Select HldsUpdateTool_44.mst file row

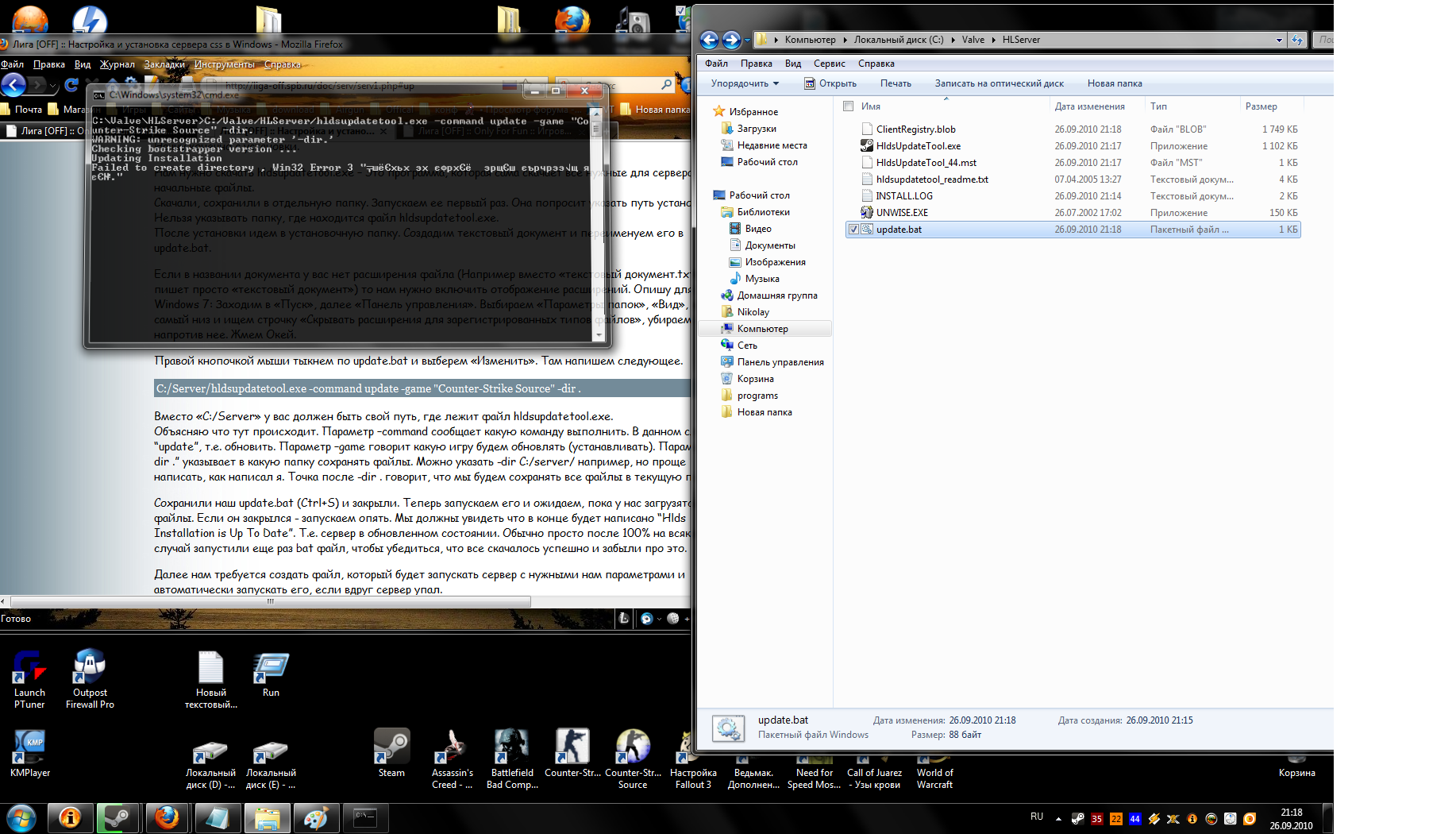pos(1073,163)
